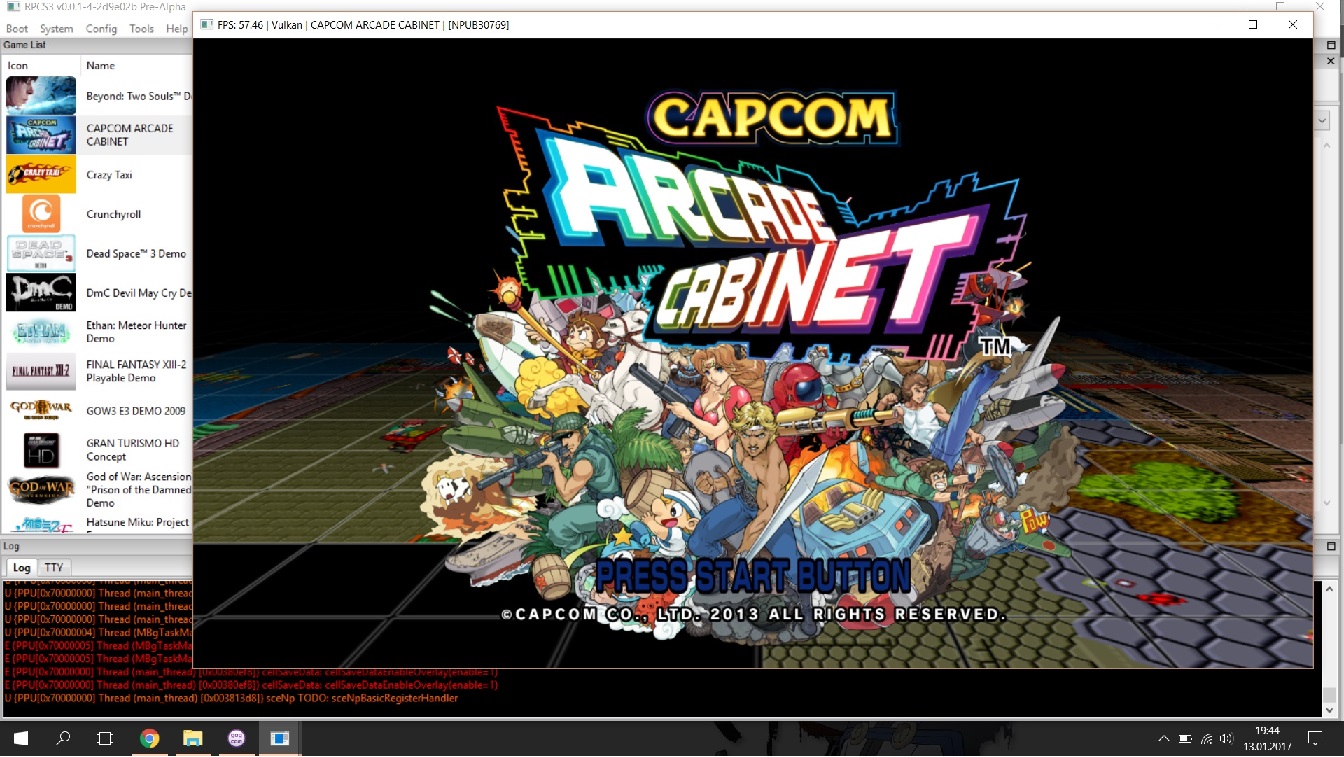Open the dropdown arrow in RPCS3 right panel
The width and height of the screenshot is (1344, 757).
(1323, 120)
